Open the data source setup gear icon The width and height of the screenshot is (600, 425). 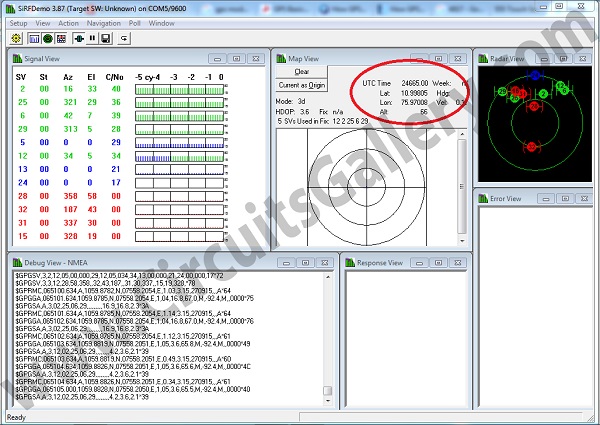16,38
